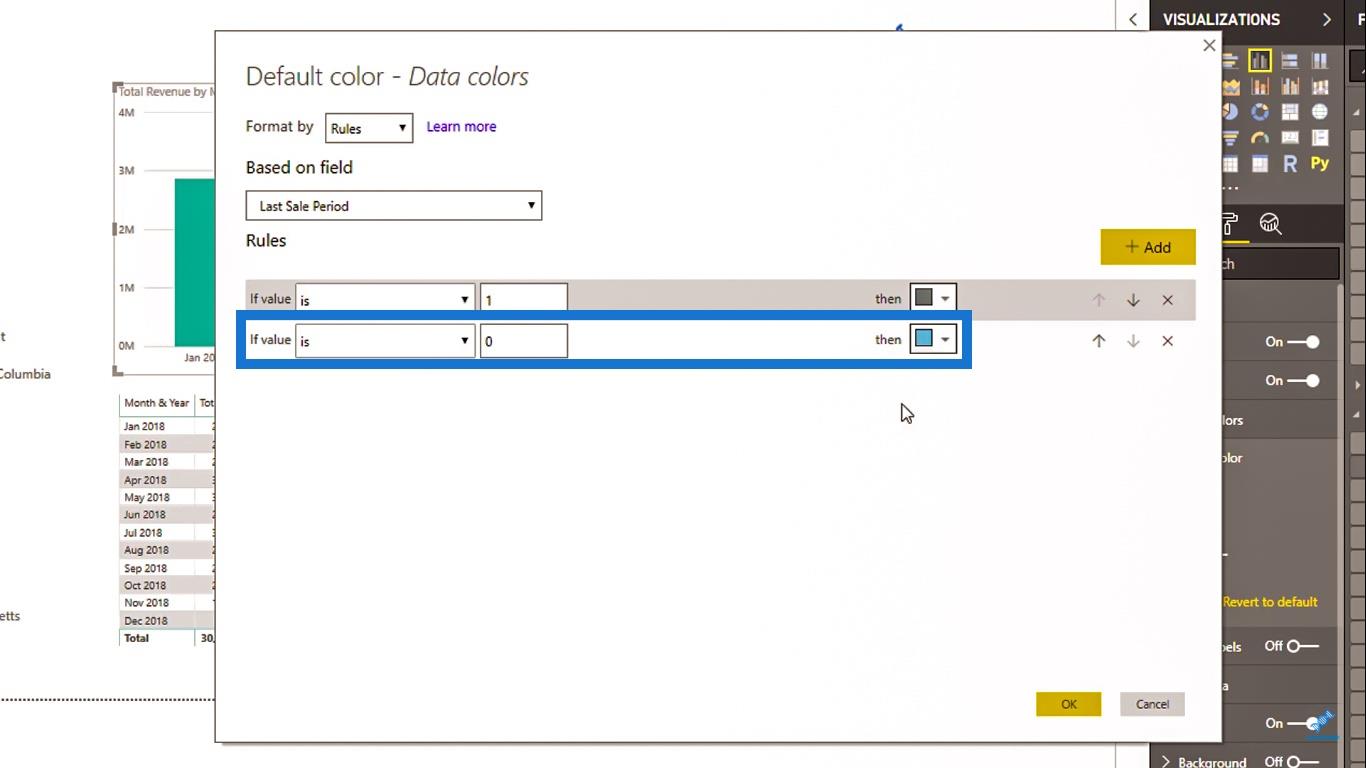This screenshot has width=1366, height=768.
Task: Enable the Off switch below Revert to default
Action: pyautogui.click(x=1303, y=646)
